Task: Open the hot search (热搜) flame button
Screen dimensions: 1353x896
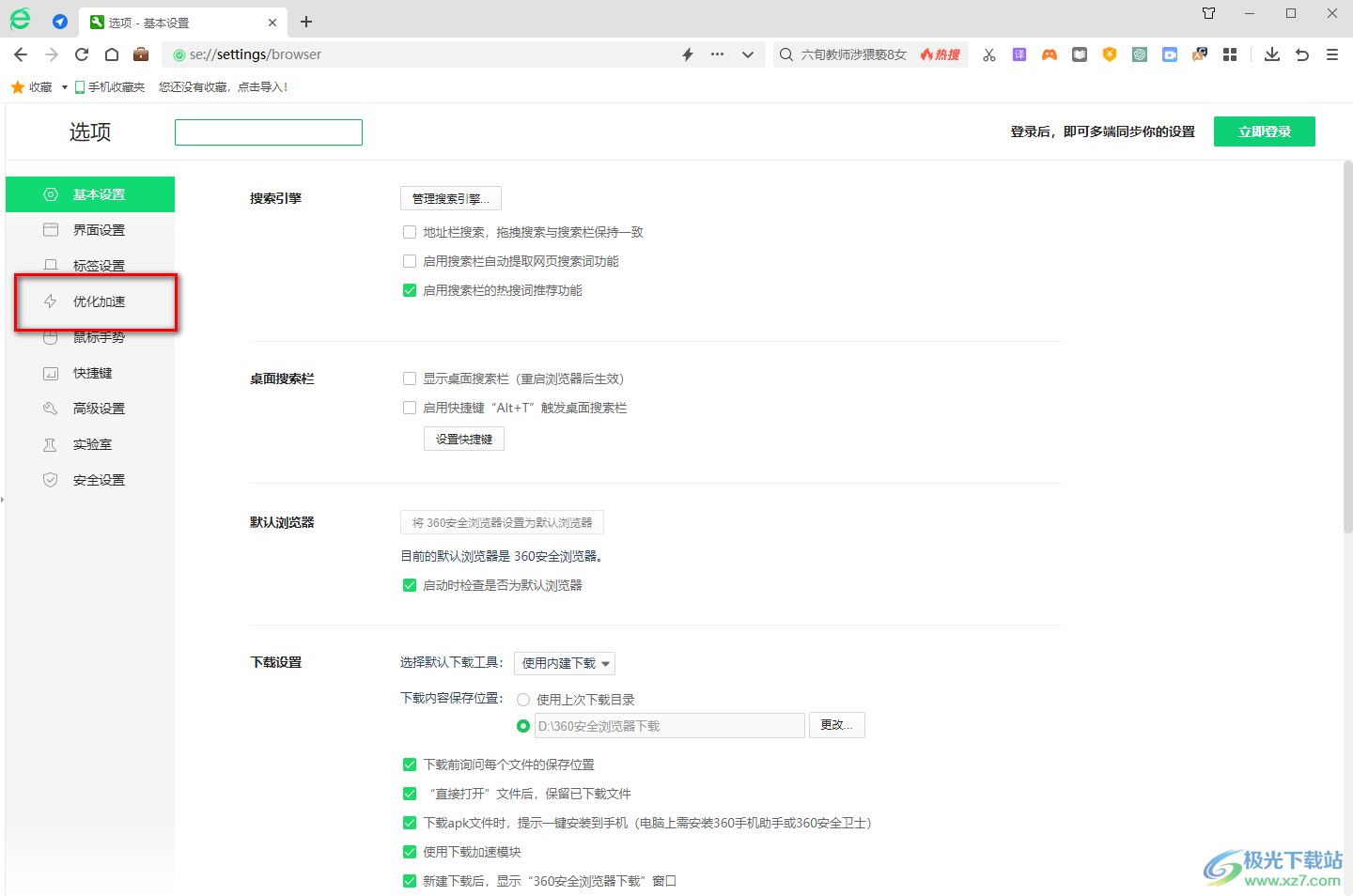Action: point(941,54)
